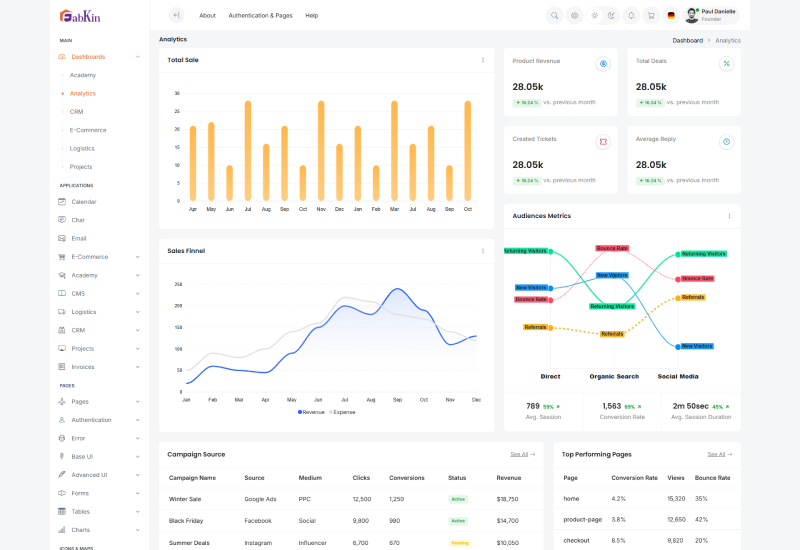
Task: Click the Created Tickets card icon
Action: (603, 141)
